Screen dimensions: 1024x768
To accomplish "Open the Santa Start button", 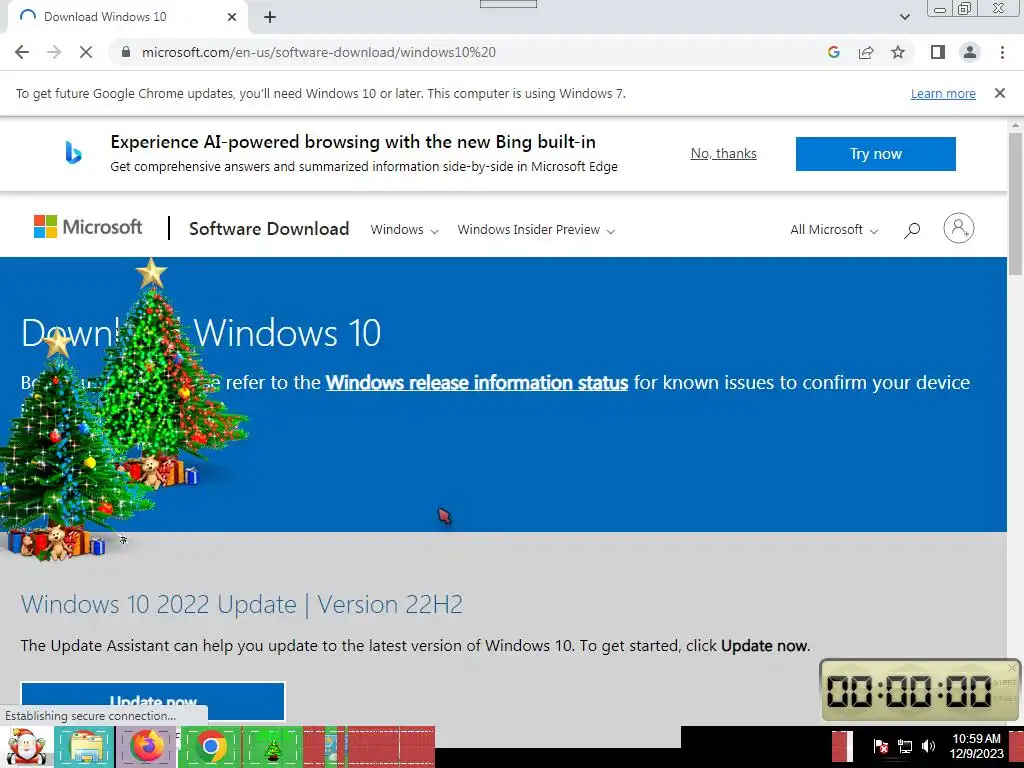I will point(25,746).
